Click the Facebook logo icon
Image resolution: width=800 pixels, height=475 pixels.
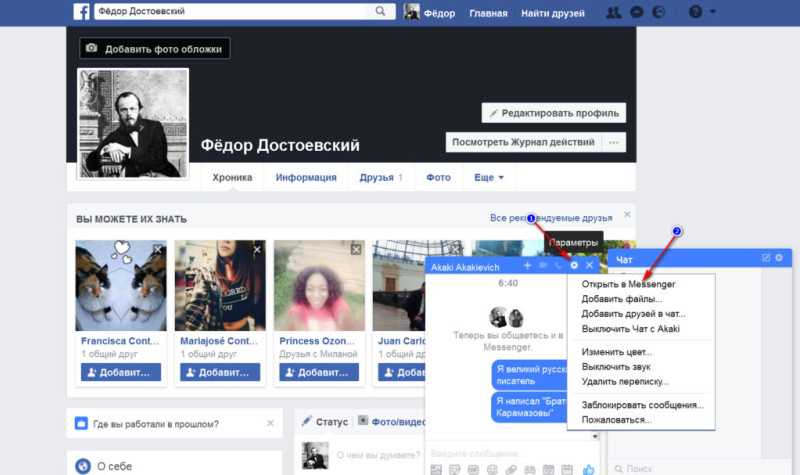pos(82,11)
